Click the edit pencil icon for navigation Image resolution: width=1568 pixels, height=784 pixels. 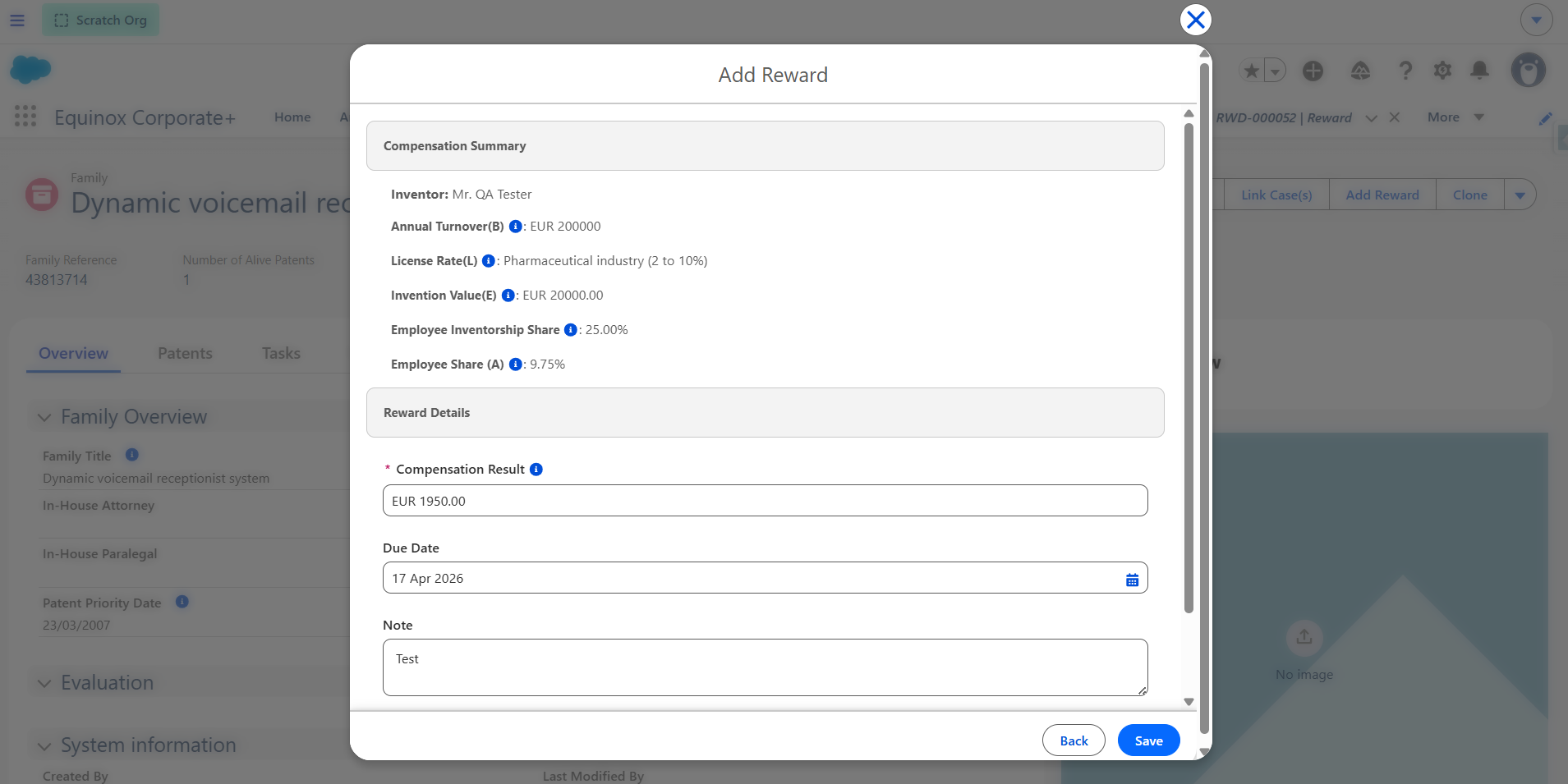[x=1545, y=118]
